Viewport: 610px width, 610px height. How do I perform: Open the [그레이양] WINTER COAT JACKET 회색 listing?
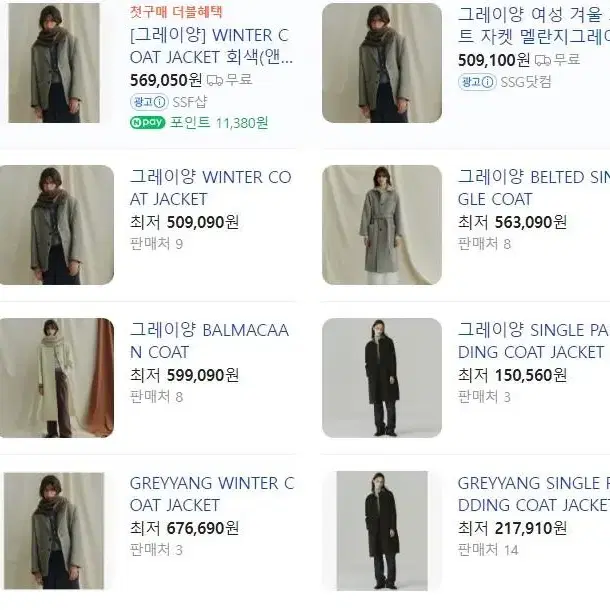211,46
